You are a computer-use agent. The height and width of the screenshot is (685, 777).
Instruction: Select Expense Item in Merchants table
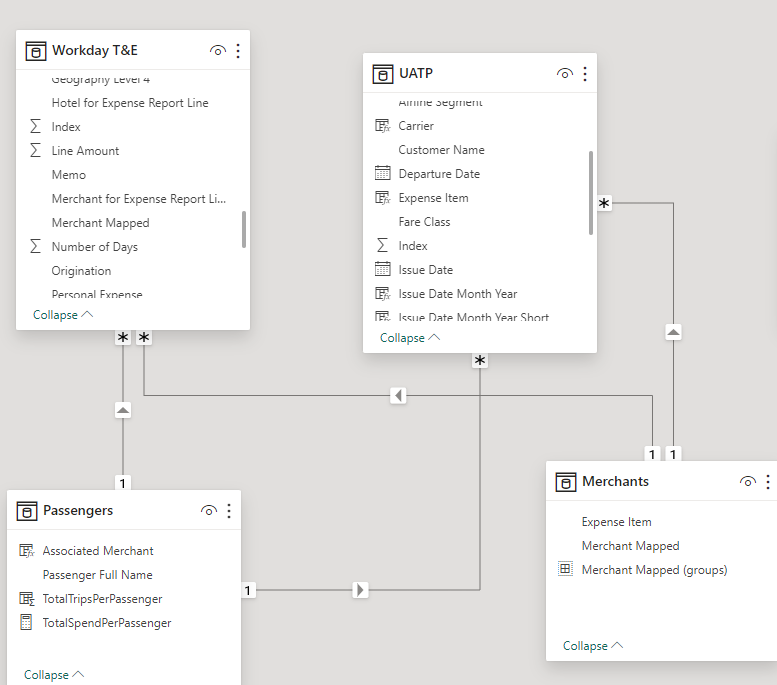tap(616, 521)
